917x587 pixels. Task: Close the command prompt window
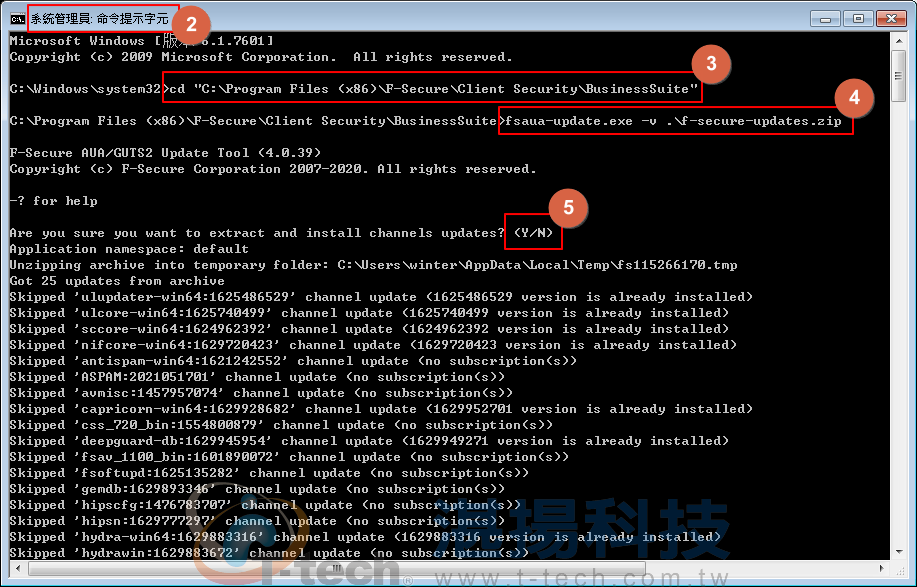click(891, 19)
